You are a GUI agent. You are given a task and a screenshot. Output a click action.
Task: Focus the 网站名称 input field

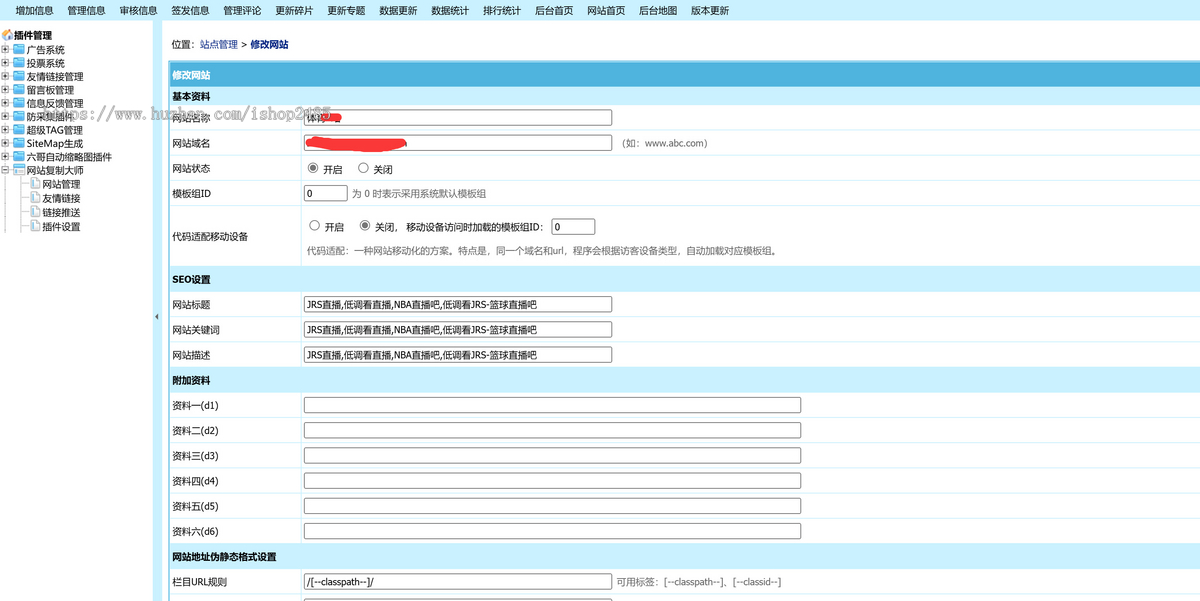pyautogui.click(x=458, y=117)
